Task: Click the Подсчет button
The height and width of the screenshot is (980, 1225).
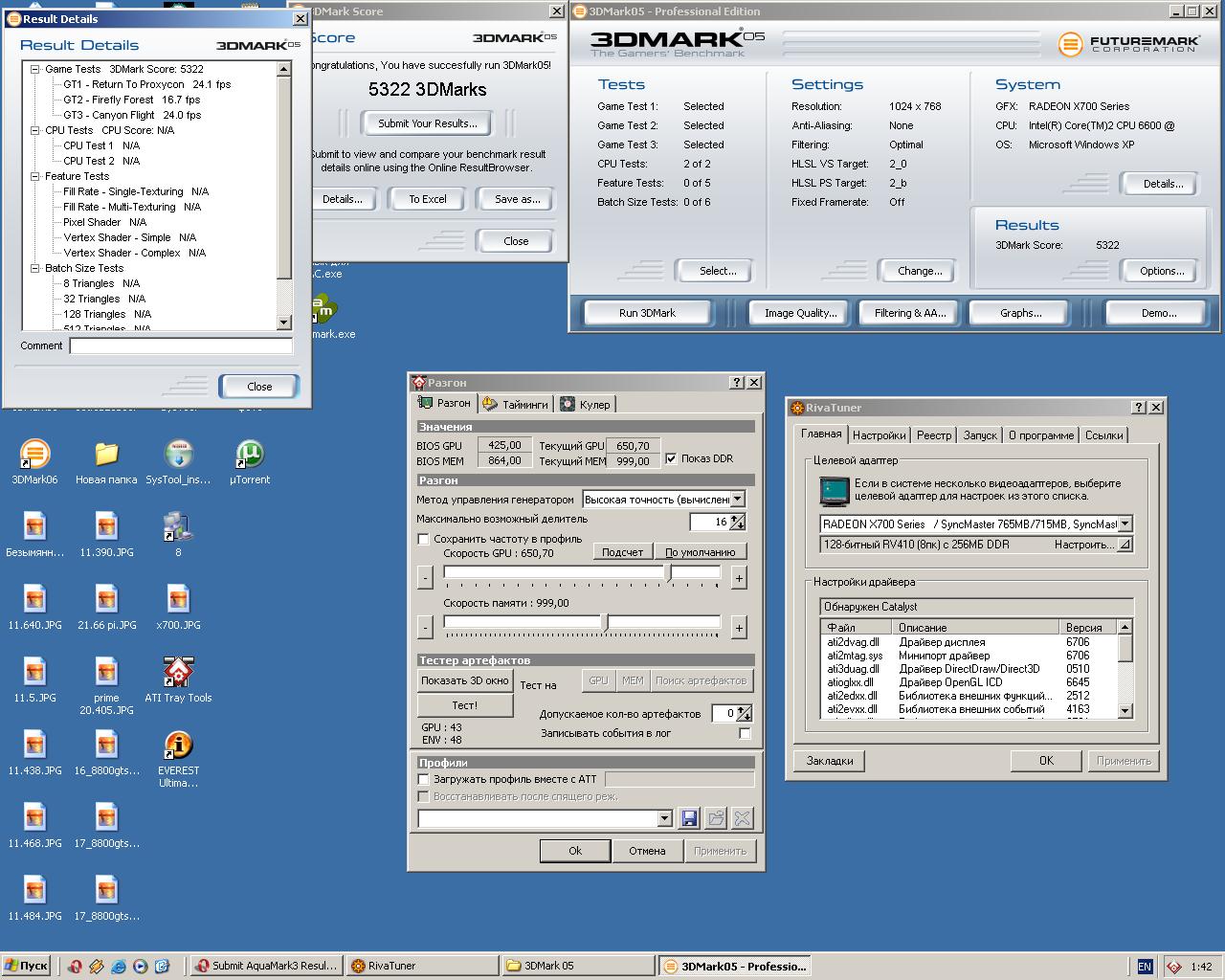Action: [623, 552]
